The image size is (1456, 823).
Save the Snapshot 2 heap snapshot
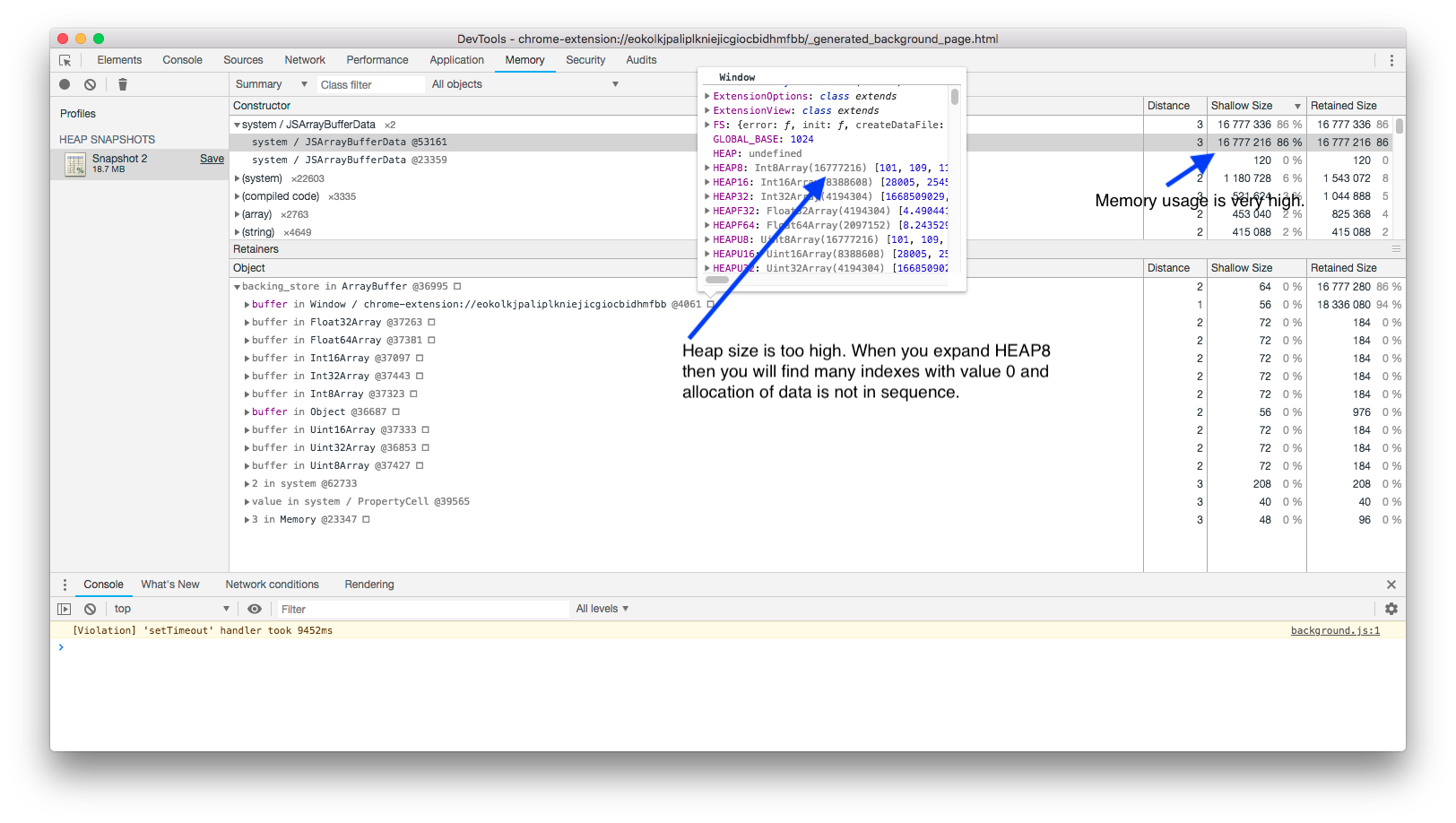(212, 158)
